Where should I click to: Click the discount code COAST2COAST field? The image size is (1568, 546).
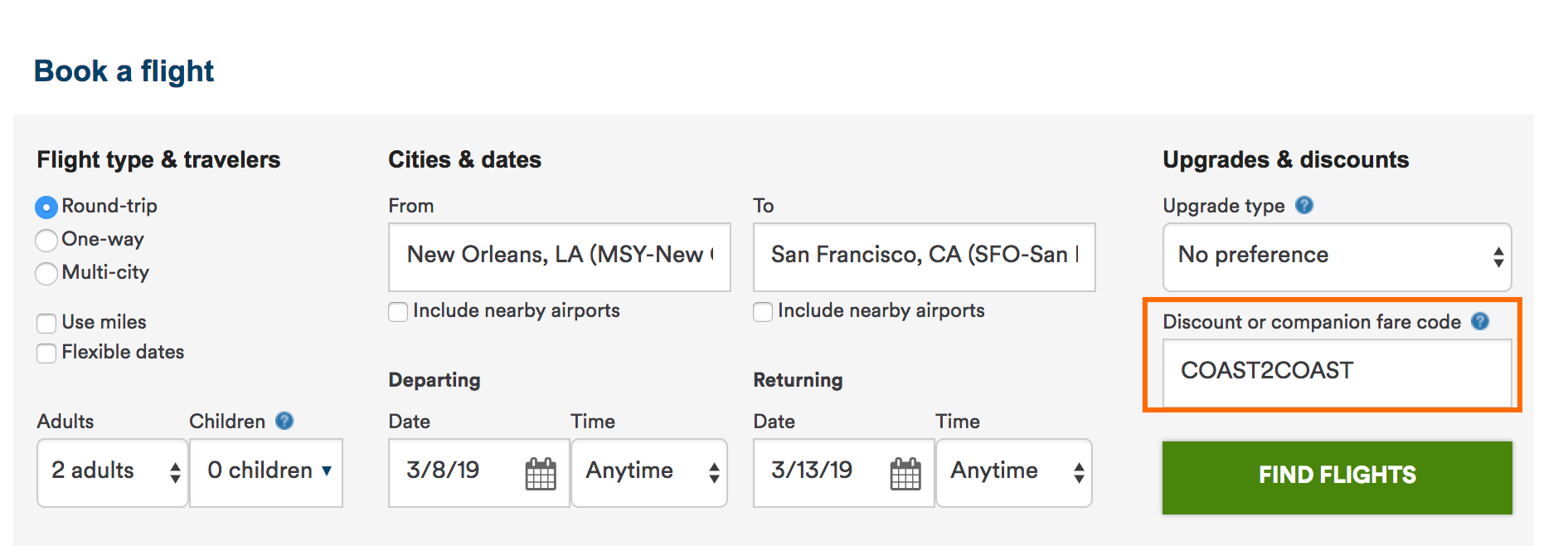point(1337,372)
